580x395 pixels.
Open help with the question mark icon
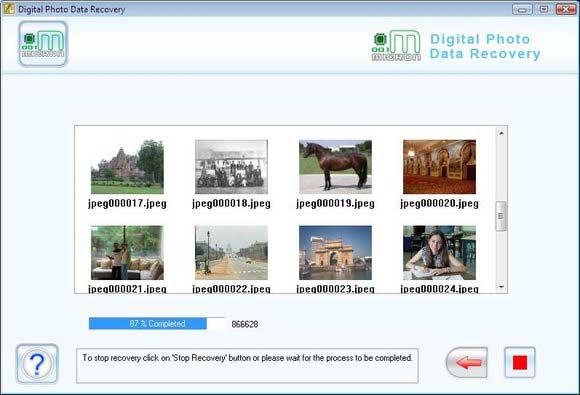[37, 364]
